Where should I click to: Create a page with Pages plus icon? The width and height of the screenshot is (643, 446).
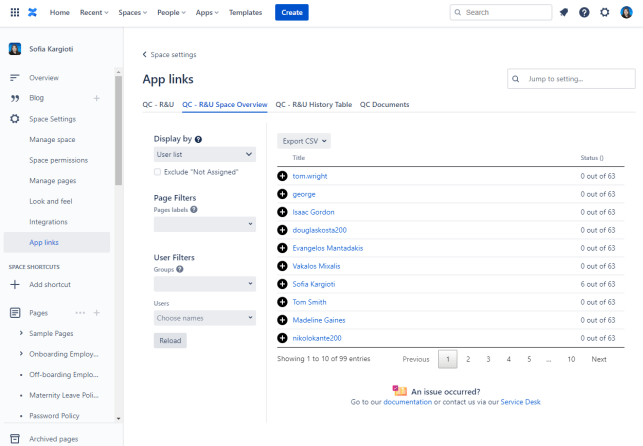click(96, 313)
